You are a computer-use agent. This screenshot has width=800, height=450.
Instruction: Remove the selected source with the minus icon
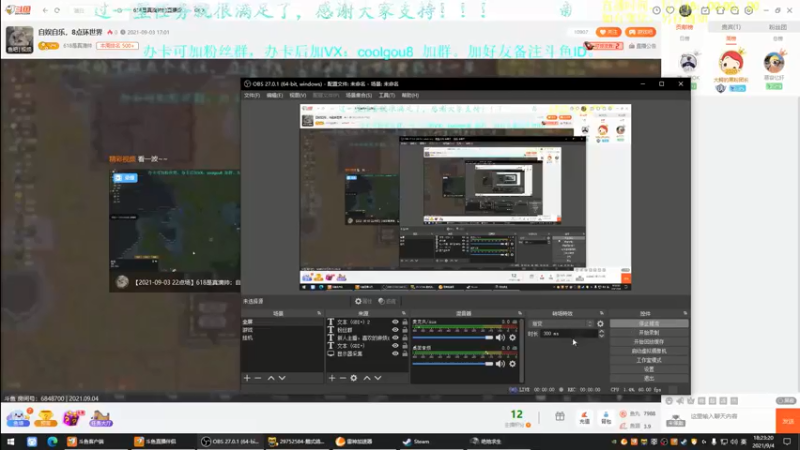(x=342, y=378)
